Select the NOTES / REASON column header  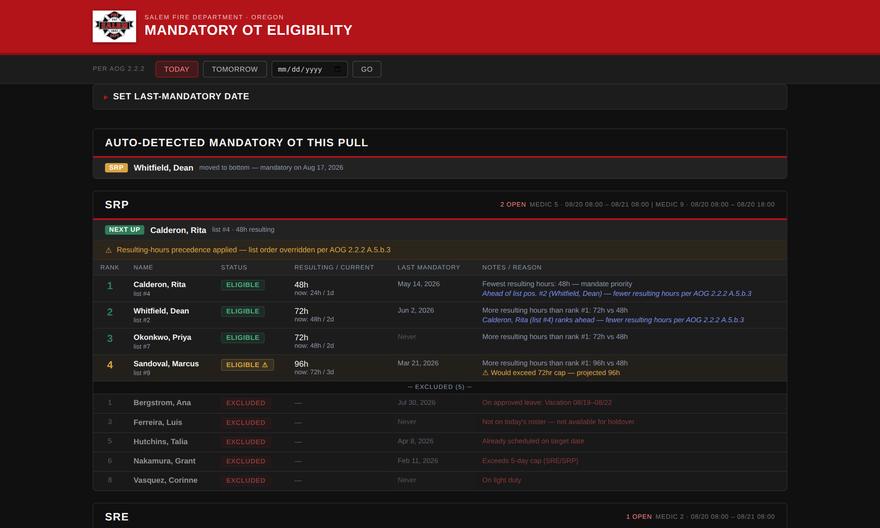[512, 268]
